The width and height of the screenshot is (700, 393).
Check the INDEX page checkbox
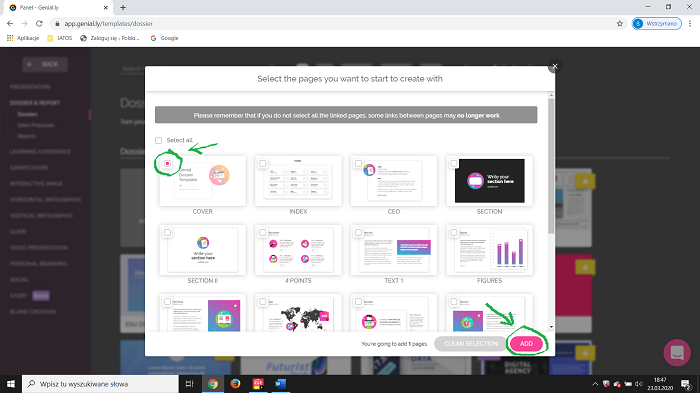[263, 163]
